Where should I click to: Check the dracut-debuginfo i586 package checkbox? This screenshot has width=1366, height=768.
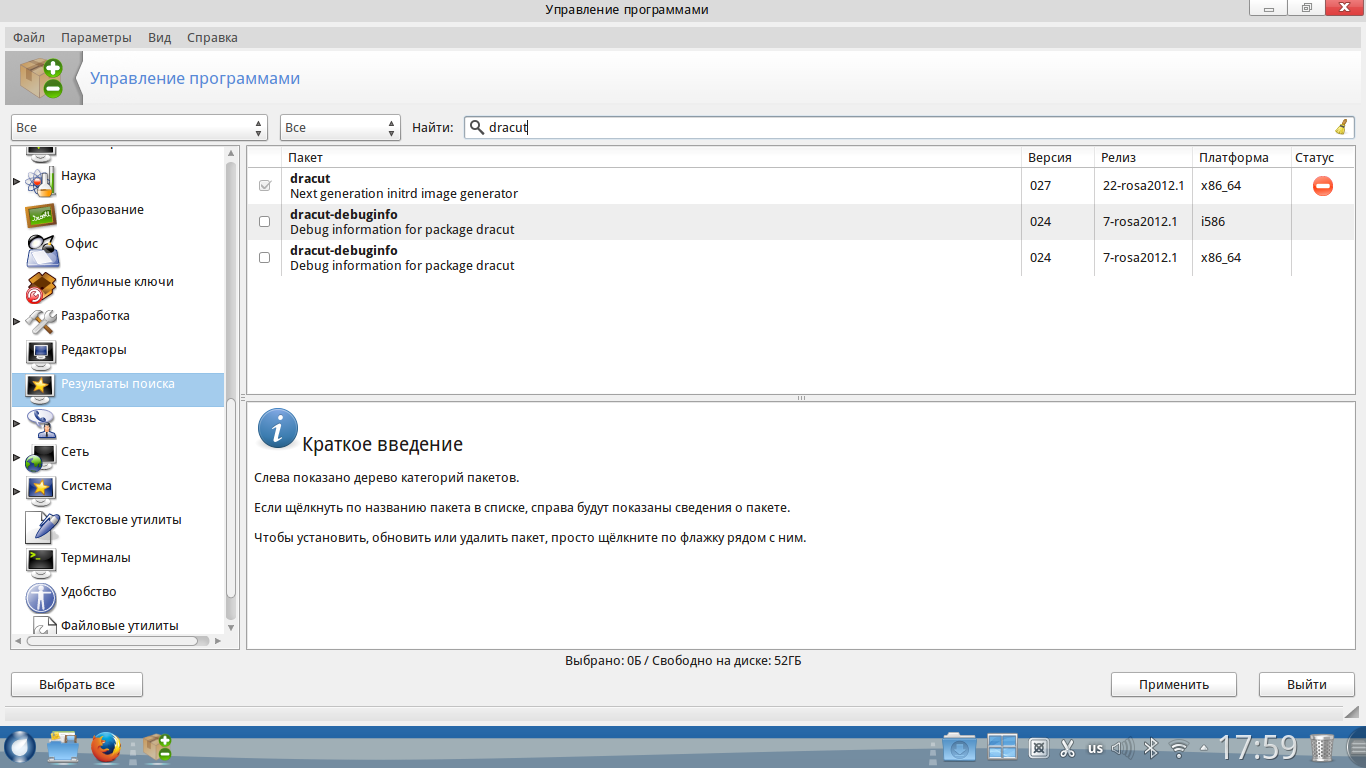tap(265, 222)
